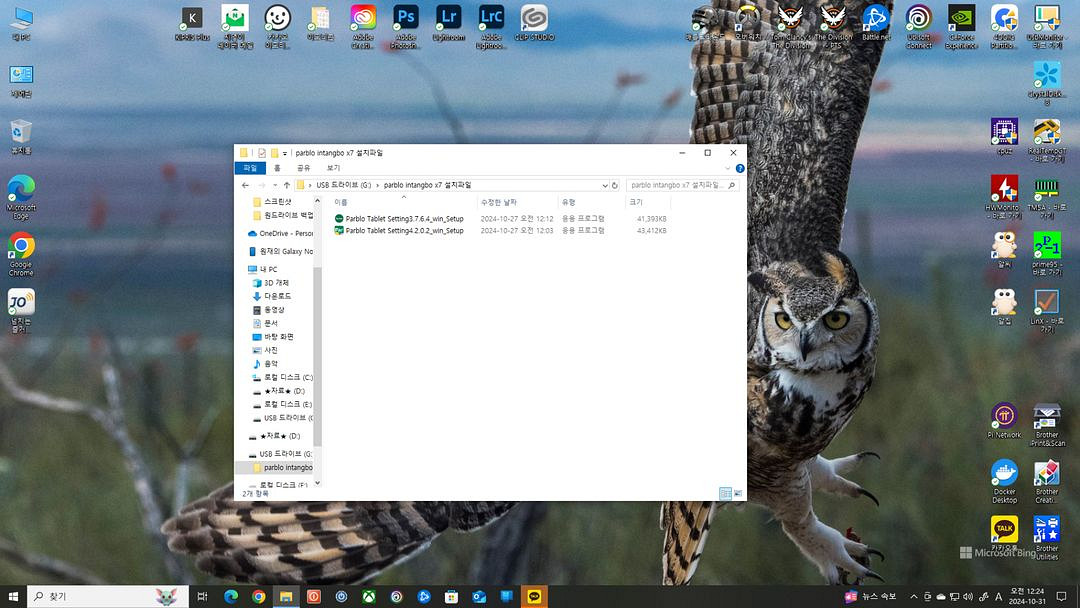This screenshot has height=608, width=1080.
Task: Select Parblo Tablet Setting4.2.0.2_win_Setup file
Action: (x=404, y=231)
